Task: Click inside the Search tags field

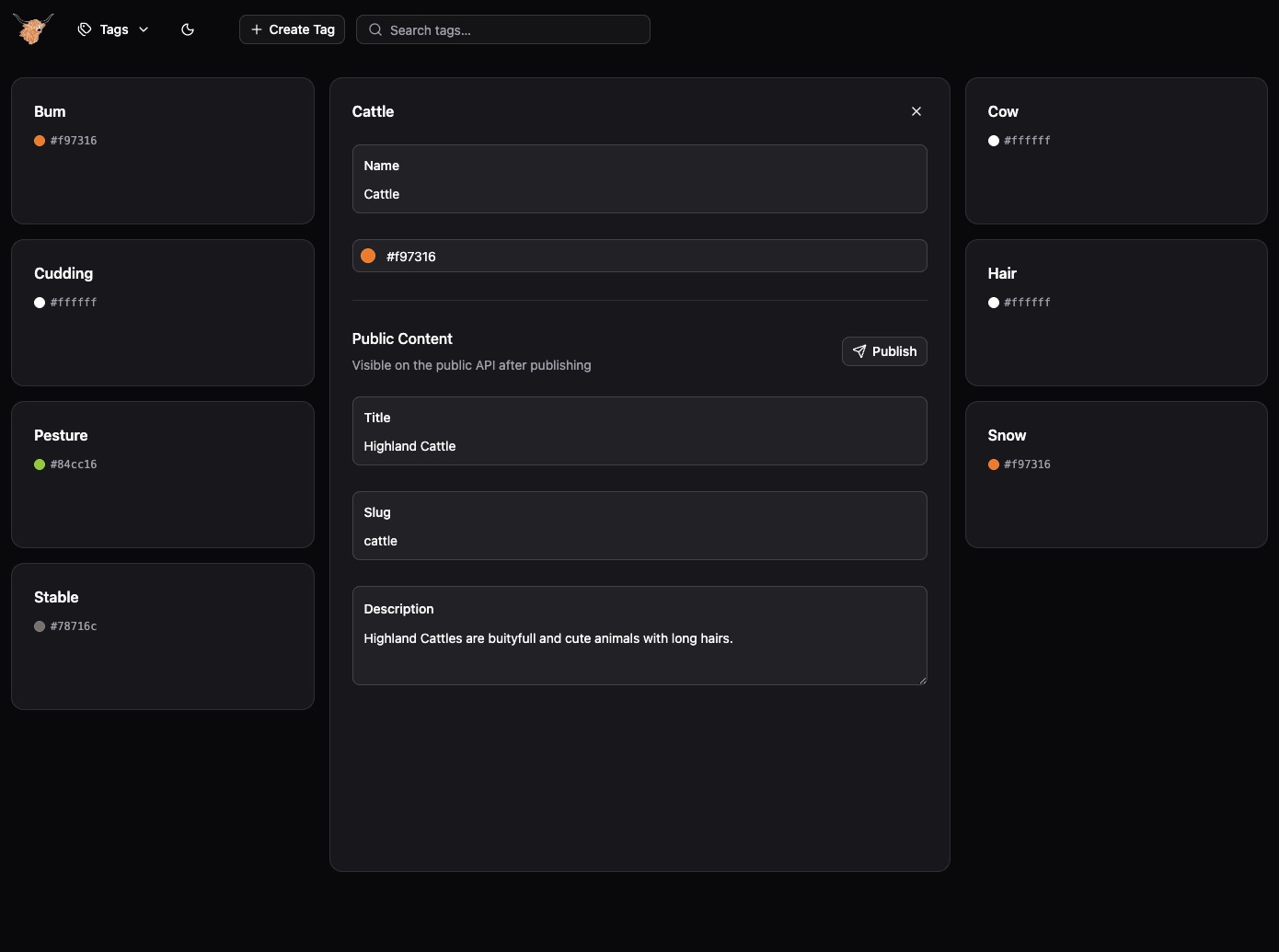Action: click(502, 29)
